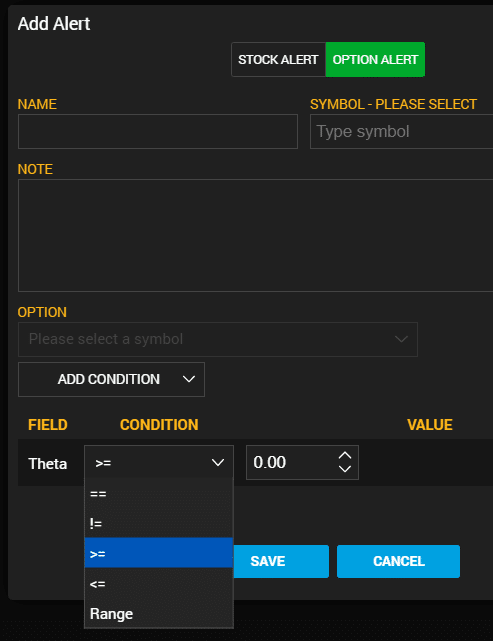Choose the == operator from list
The image size is (493, 641).
coord(159,494)
